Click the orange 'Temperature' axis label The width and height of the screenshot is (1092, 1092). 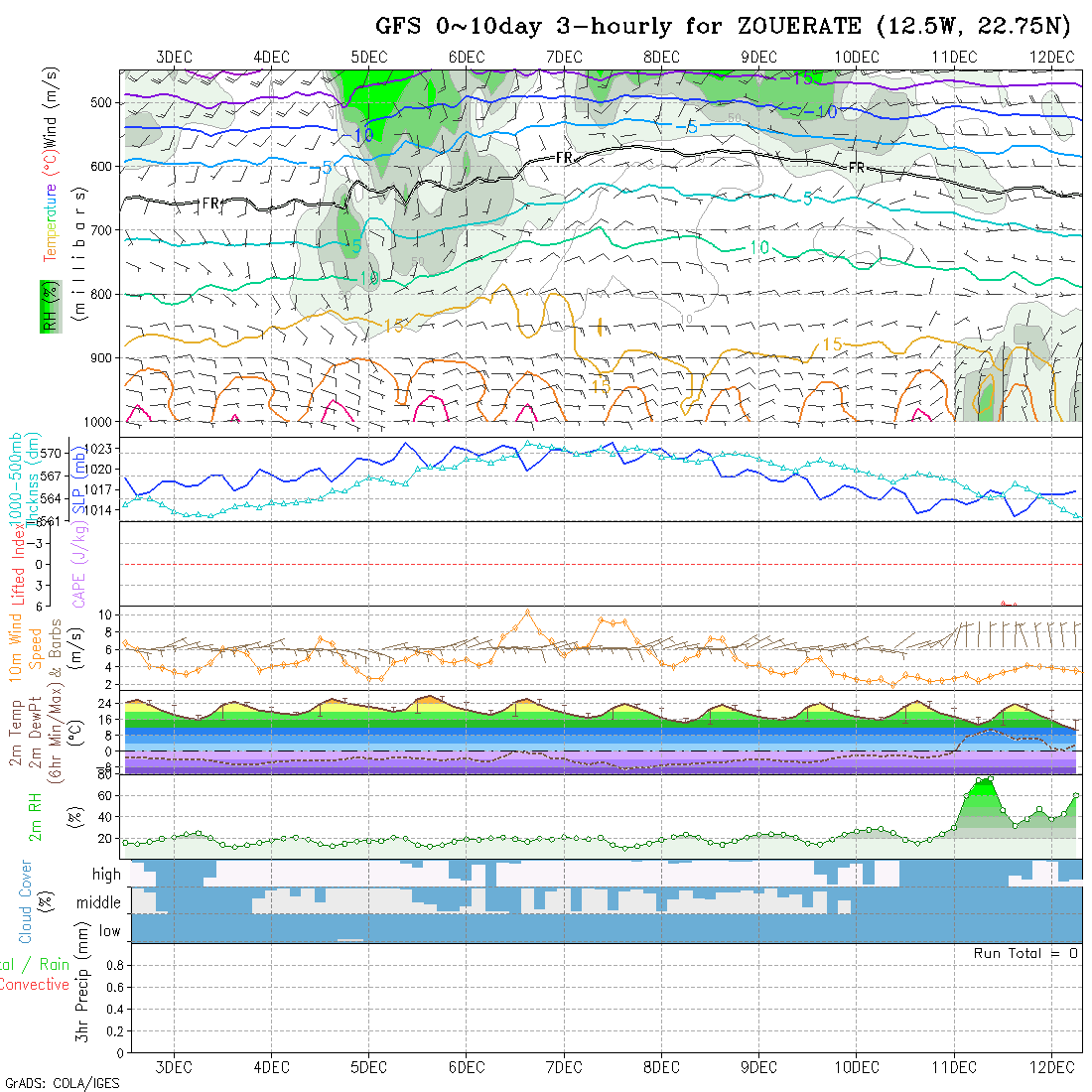pos(50,222)
